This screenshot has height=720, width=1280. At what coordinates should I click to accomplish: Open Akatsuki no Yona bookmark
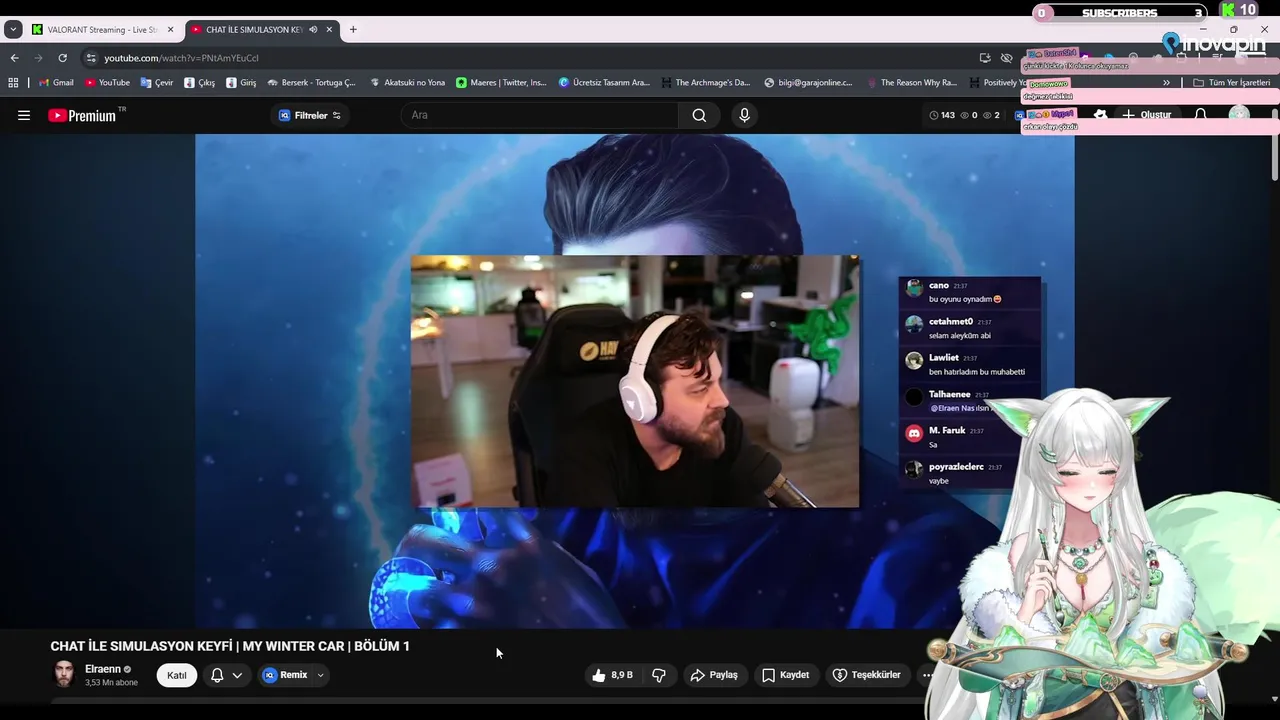coord(407,83)
